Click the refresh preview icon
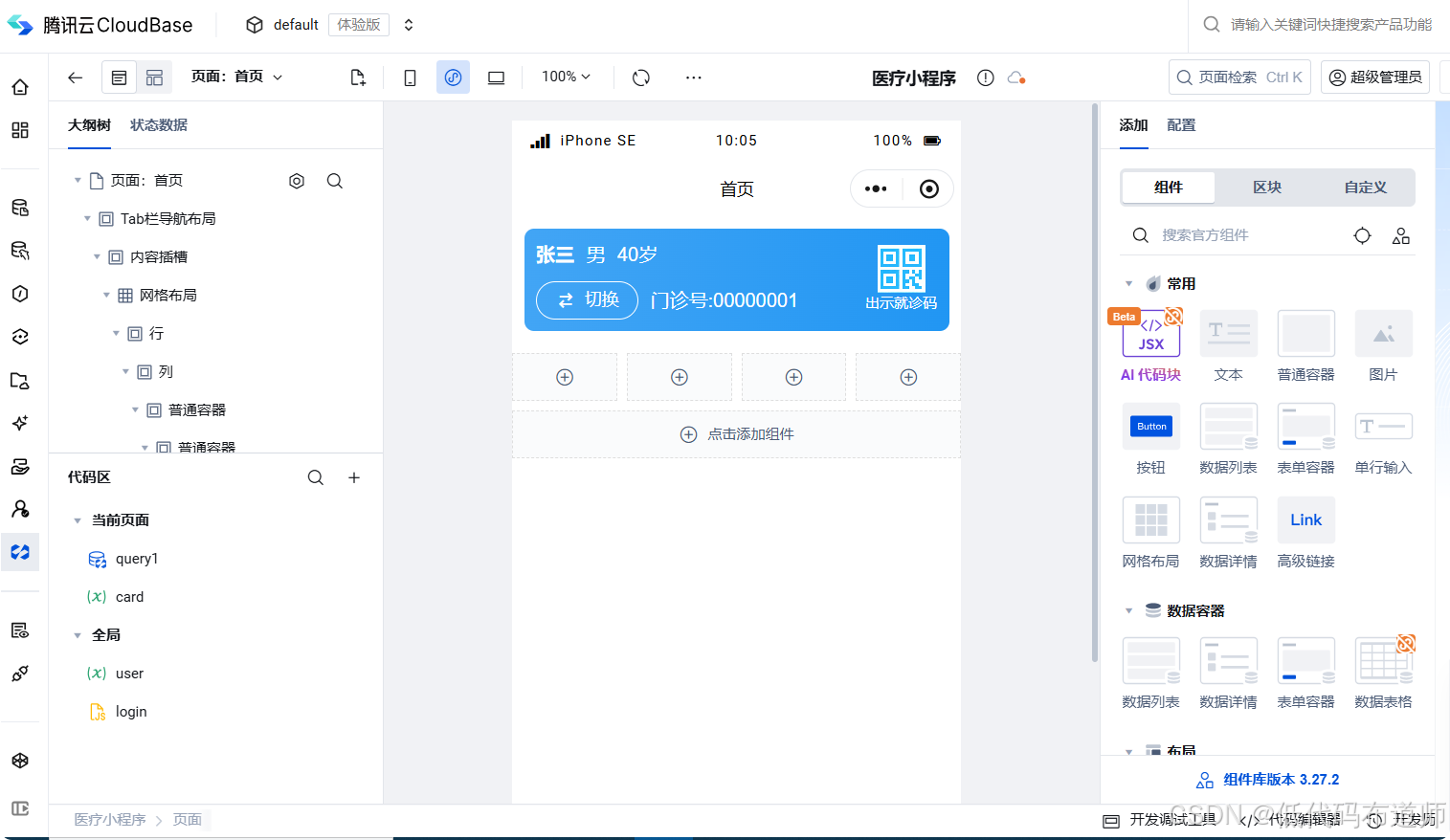 click(639, 77)
